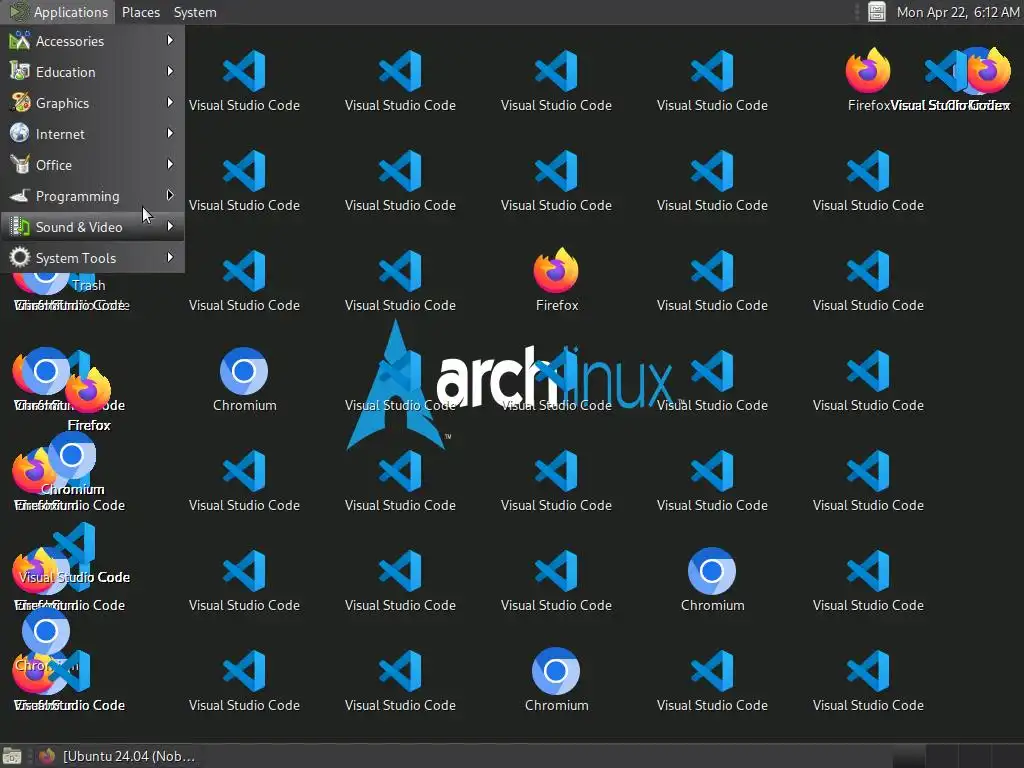
Task: Select the highlighted Sound & Video entry
Action: coord(92,227)
